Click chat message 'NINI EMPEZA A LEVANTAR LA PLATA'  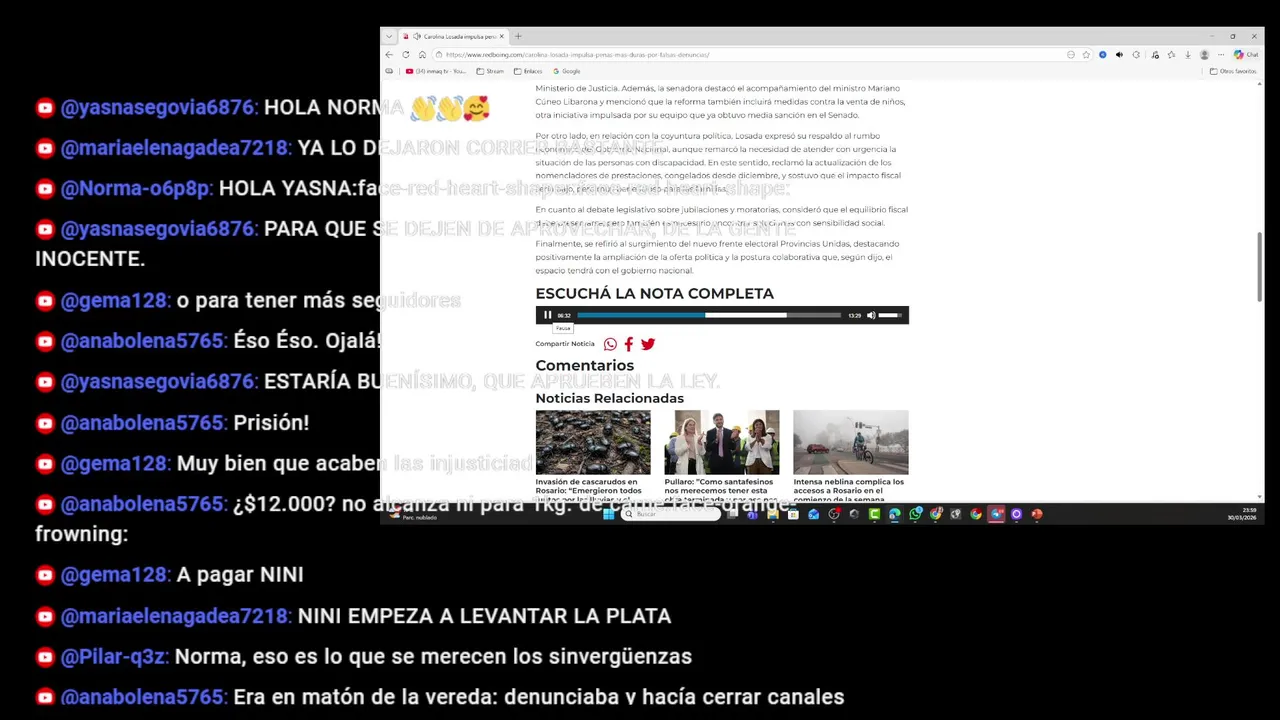pyautogui.click(x=484, y=616)
